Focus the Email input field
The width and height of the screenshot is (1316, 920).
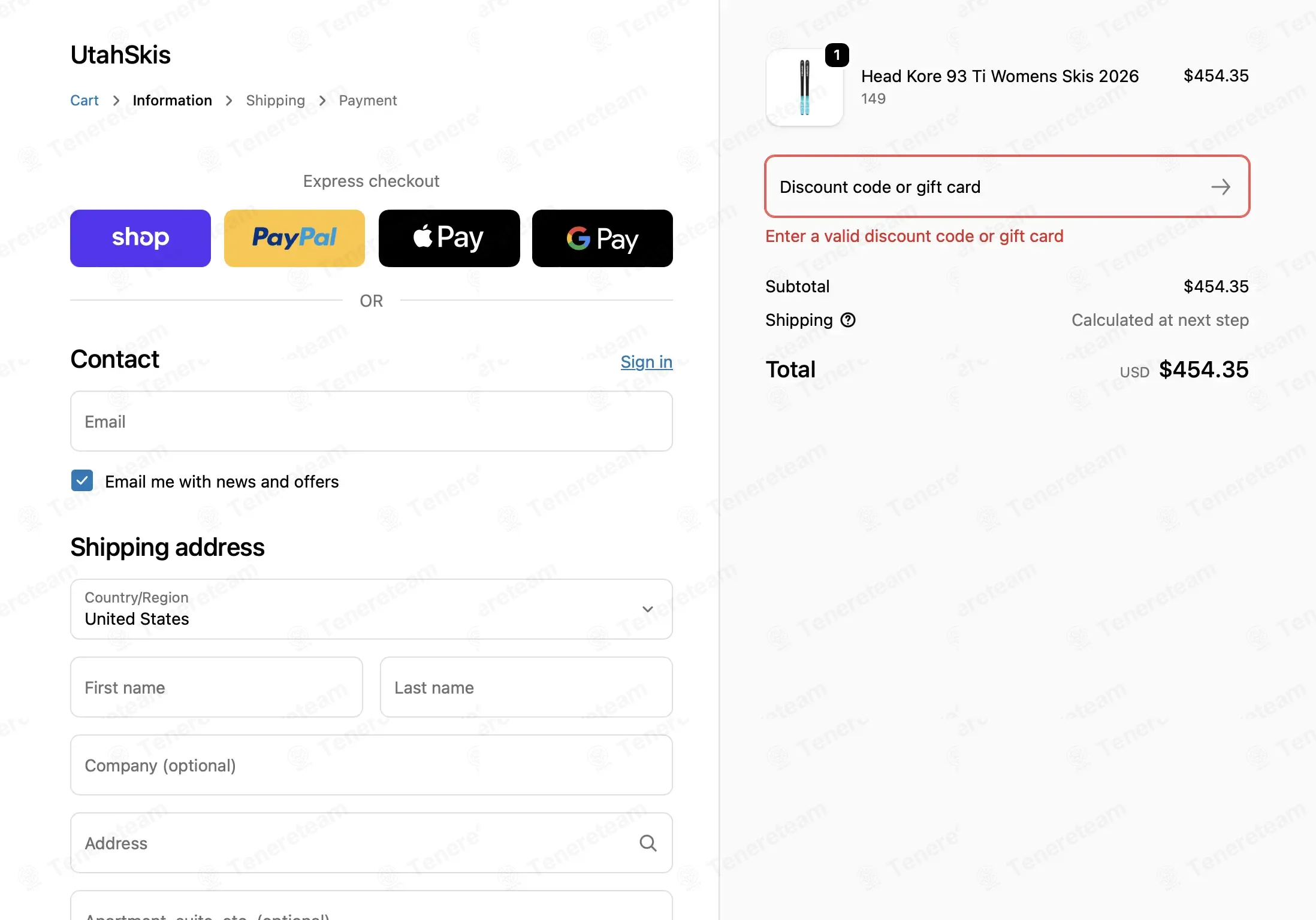(x=372, y=421)
